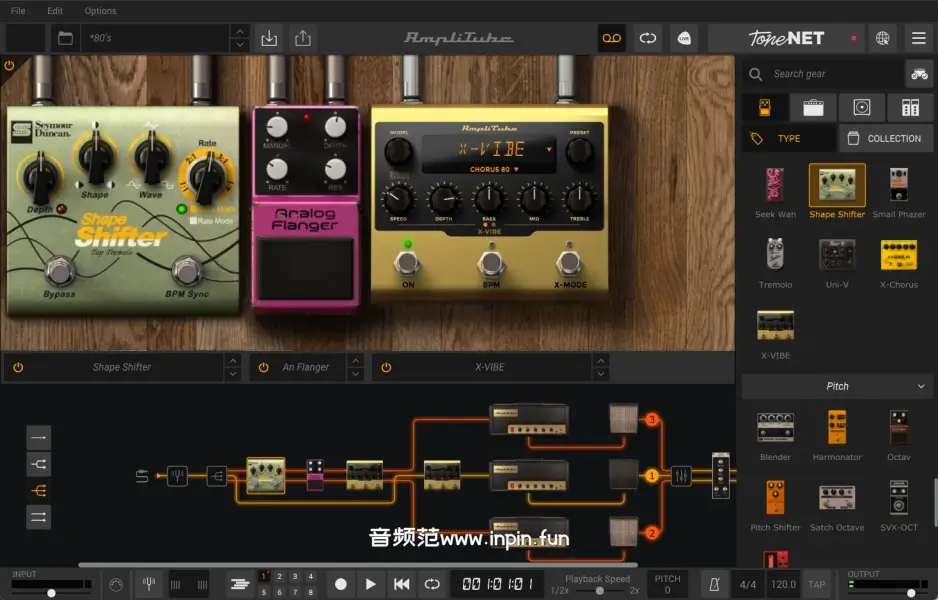Select Seek Wah pedal in gear list
This screenshot has width=938, height=600.
coord(775,191)
